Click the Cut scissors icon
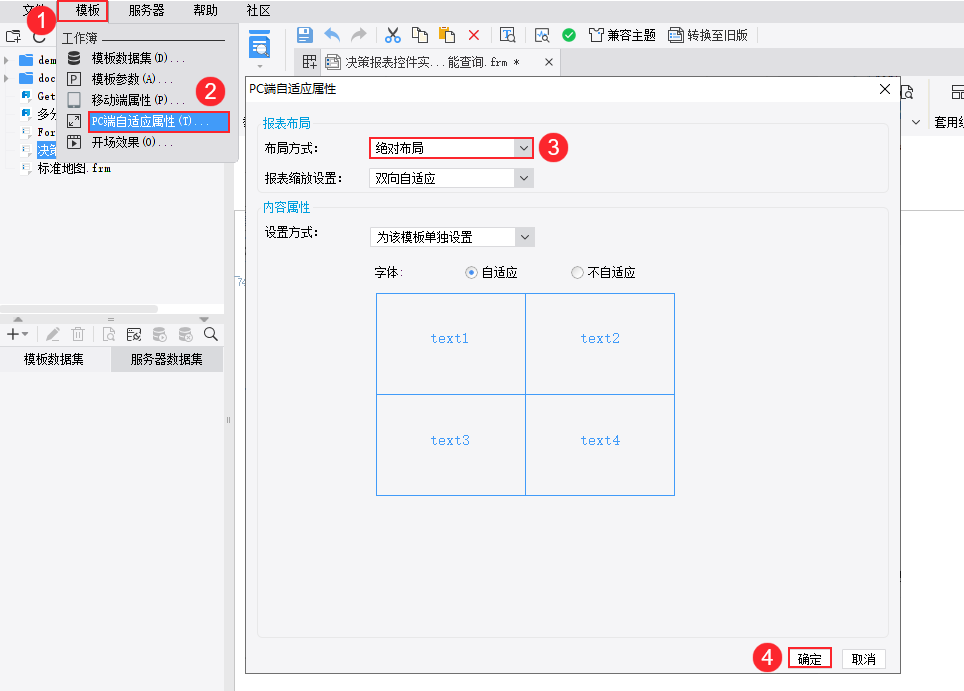964x691 pixels. [x=392, y=35]
